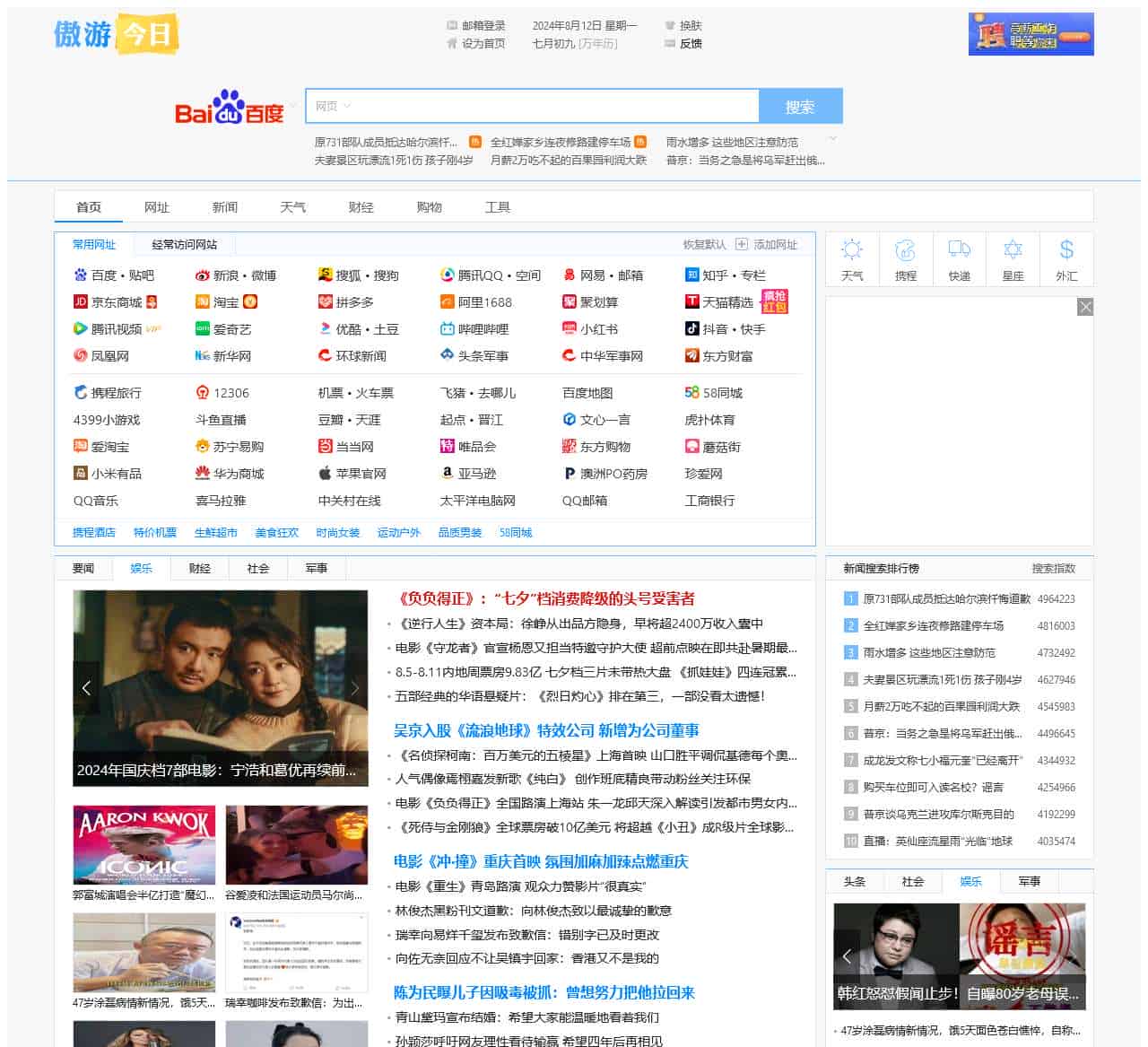Click the 搜索指数 column header text

pos(1053,568)
